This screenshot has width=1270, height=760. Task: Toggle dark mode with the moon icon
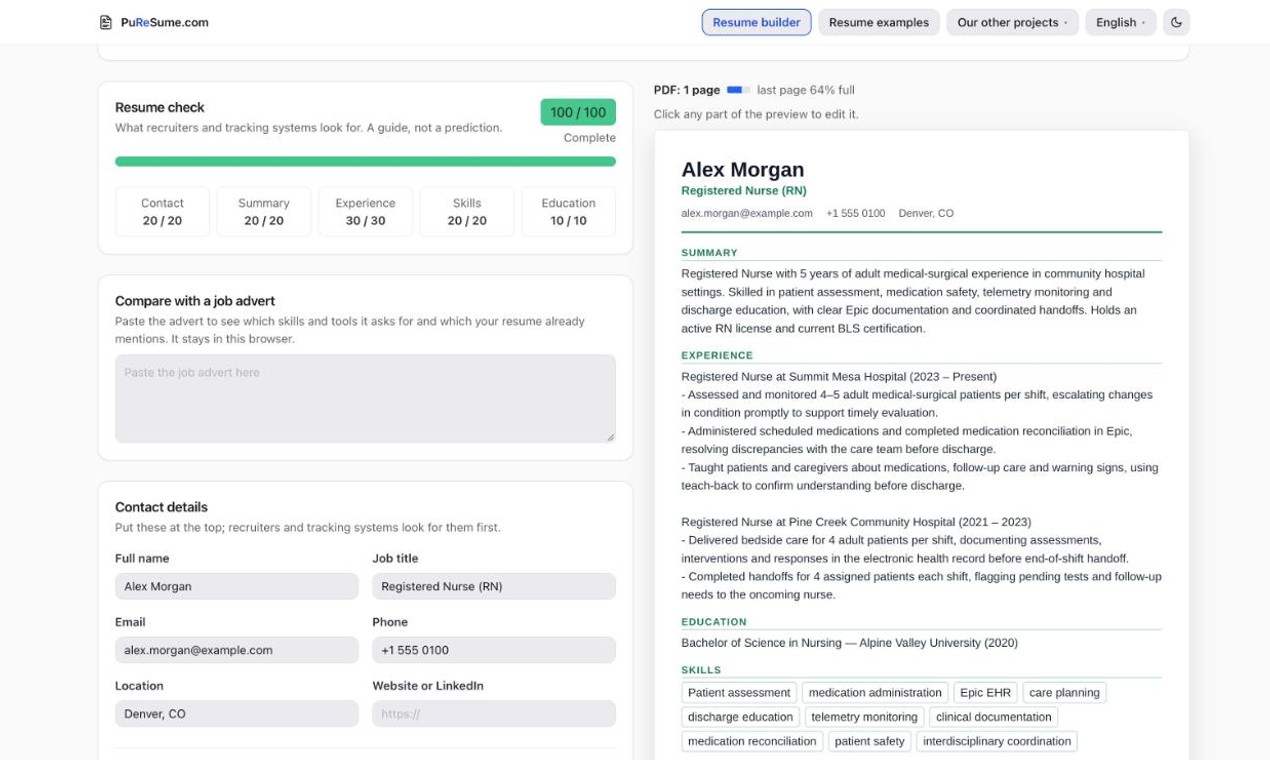click(1176, 22)
